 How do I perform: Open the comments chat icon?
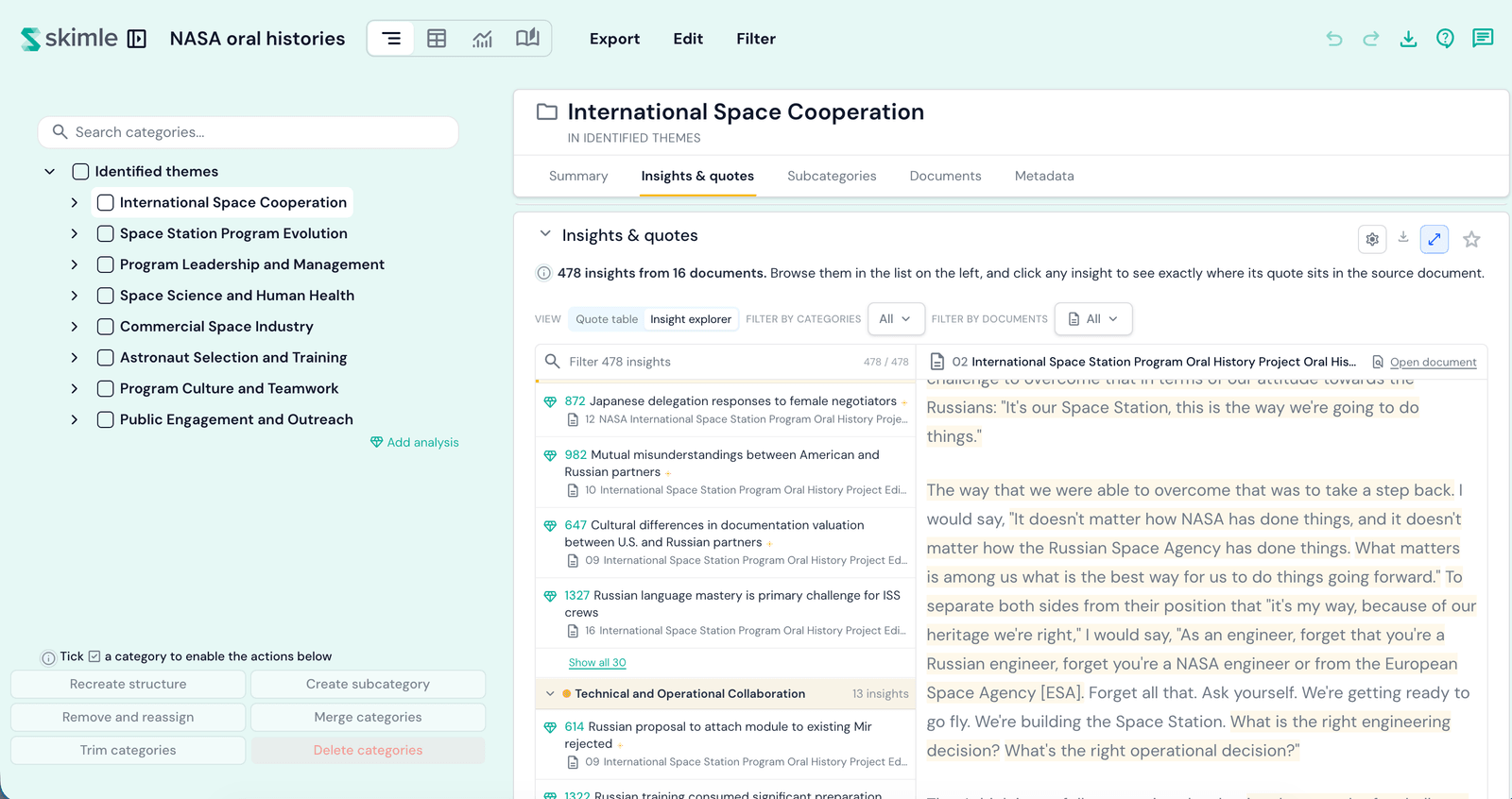[x=1483, y=39]
